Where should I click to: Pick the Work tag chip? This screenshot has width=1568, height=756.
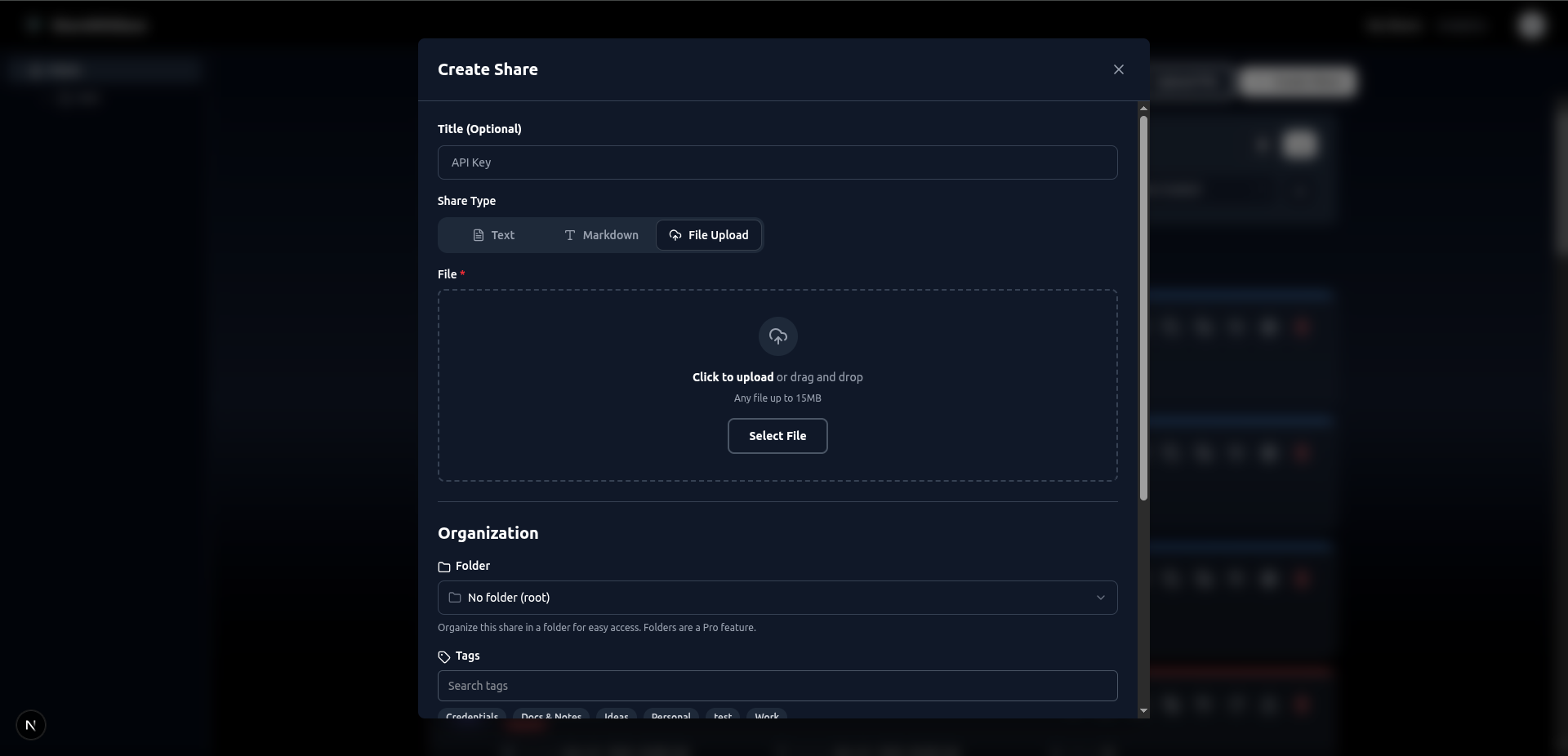pos(767,714)
